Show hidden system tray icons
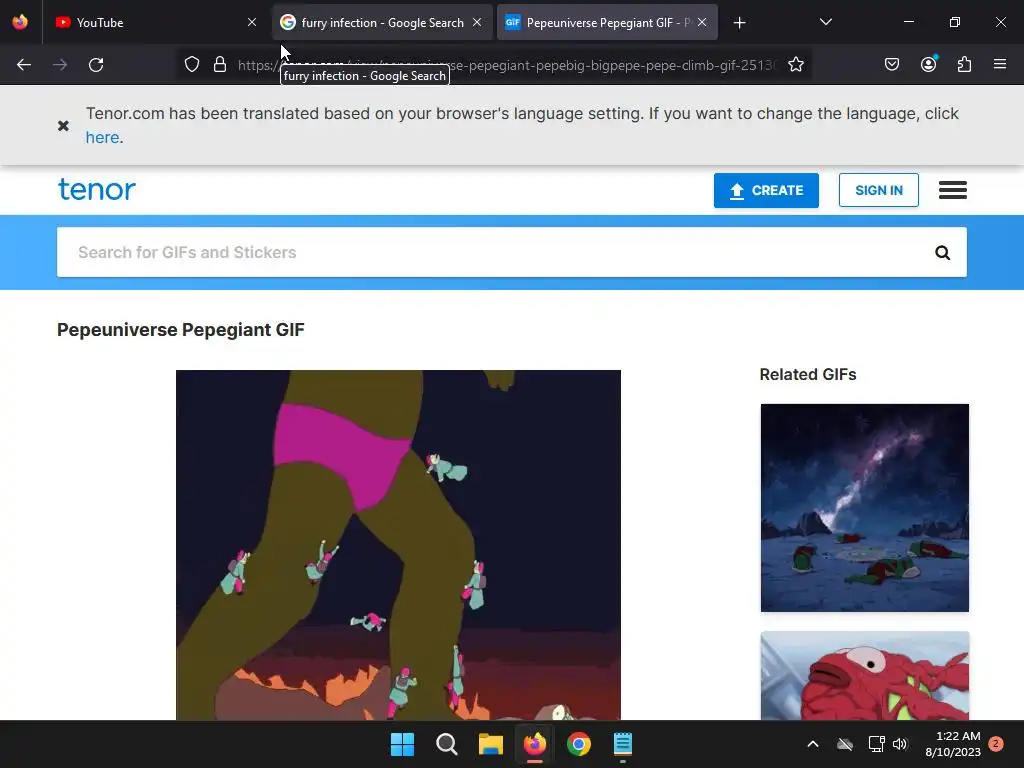 (x=813, y=744)
